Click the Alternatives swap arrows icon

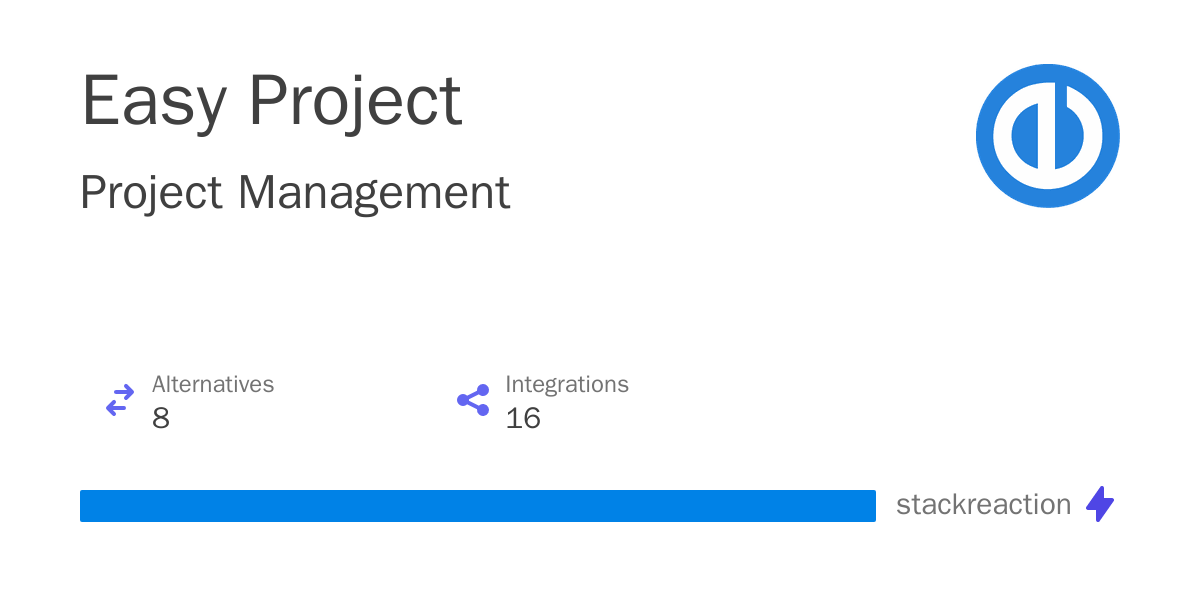(x=120, y=401)
